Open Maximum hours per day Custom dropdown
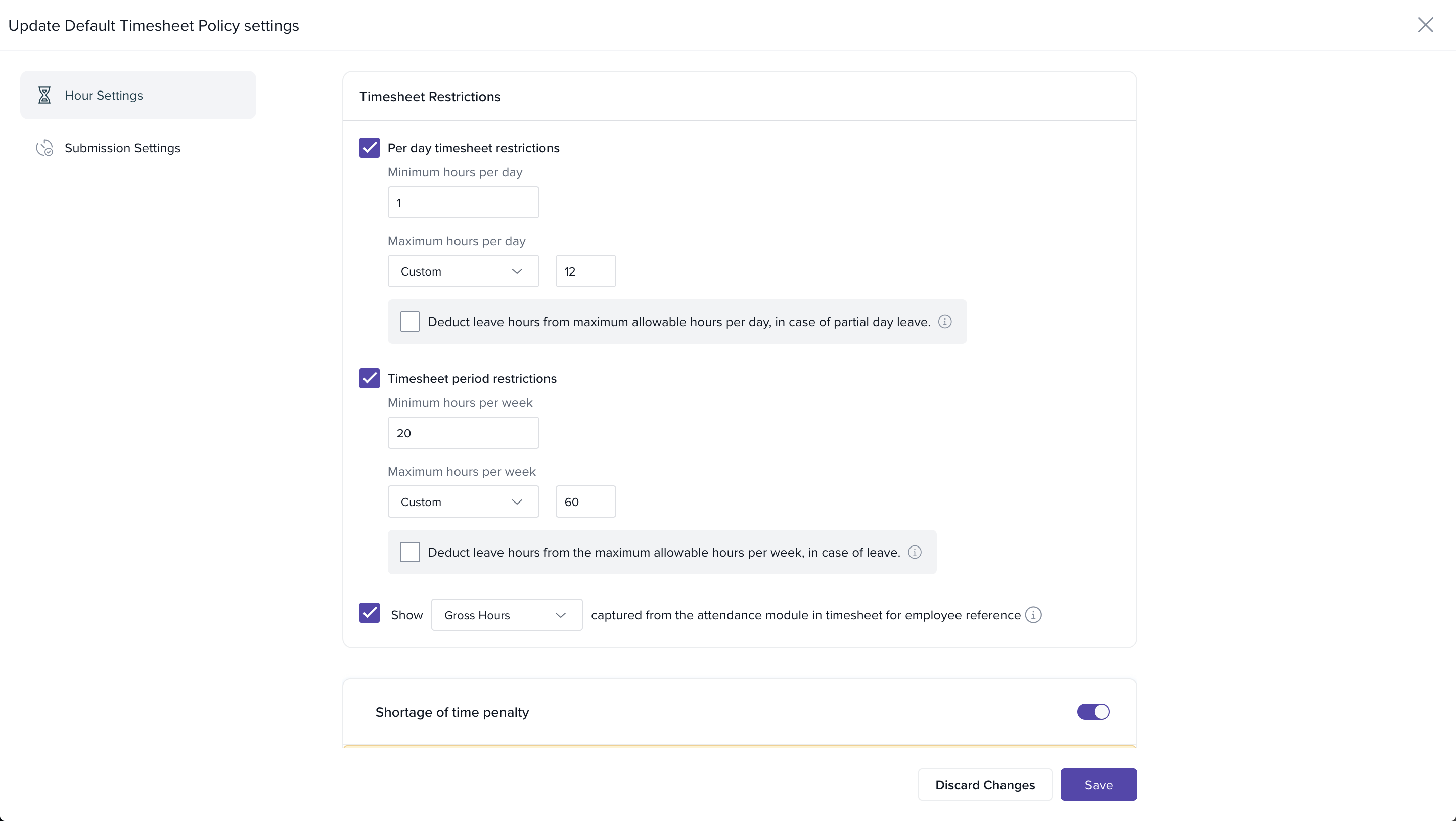This screenshot has width=1456, height=821. tap(463, 271)
